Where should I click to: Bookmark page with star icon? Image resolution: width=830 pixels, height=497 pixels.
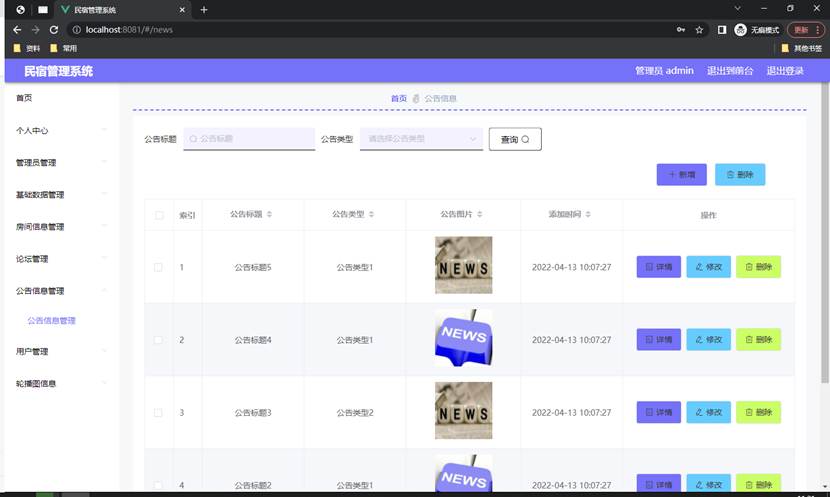tap(699, 30)
